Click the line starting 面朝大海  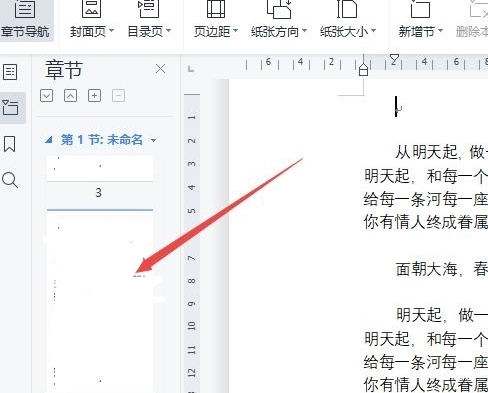[x=442, y=269]
